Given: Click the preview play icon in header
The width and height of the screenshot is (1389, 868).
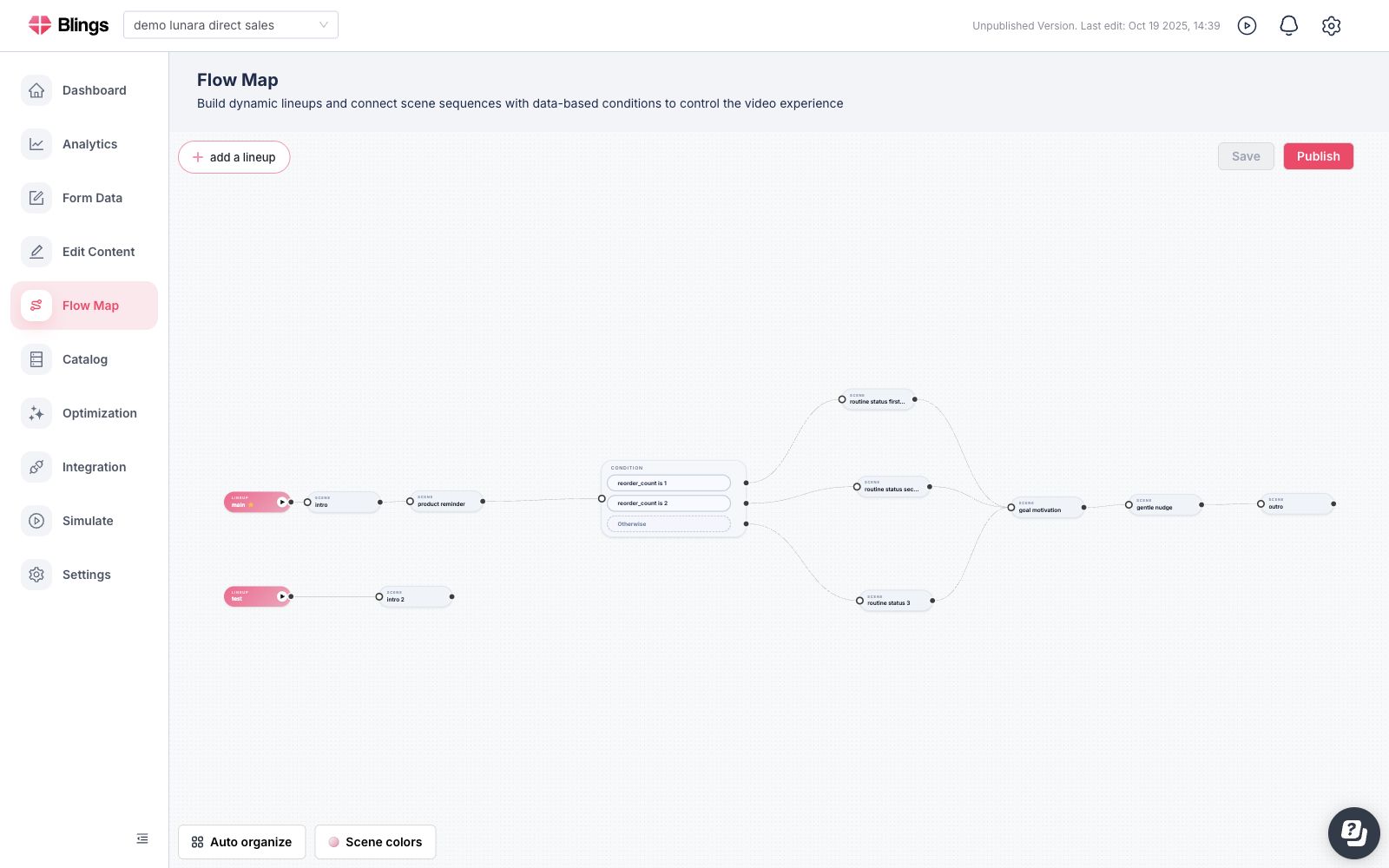Looking at the screenshot, I should pyautogui.click(x=1247, y=26).
